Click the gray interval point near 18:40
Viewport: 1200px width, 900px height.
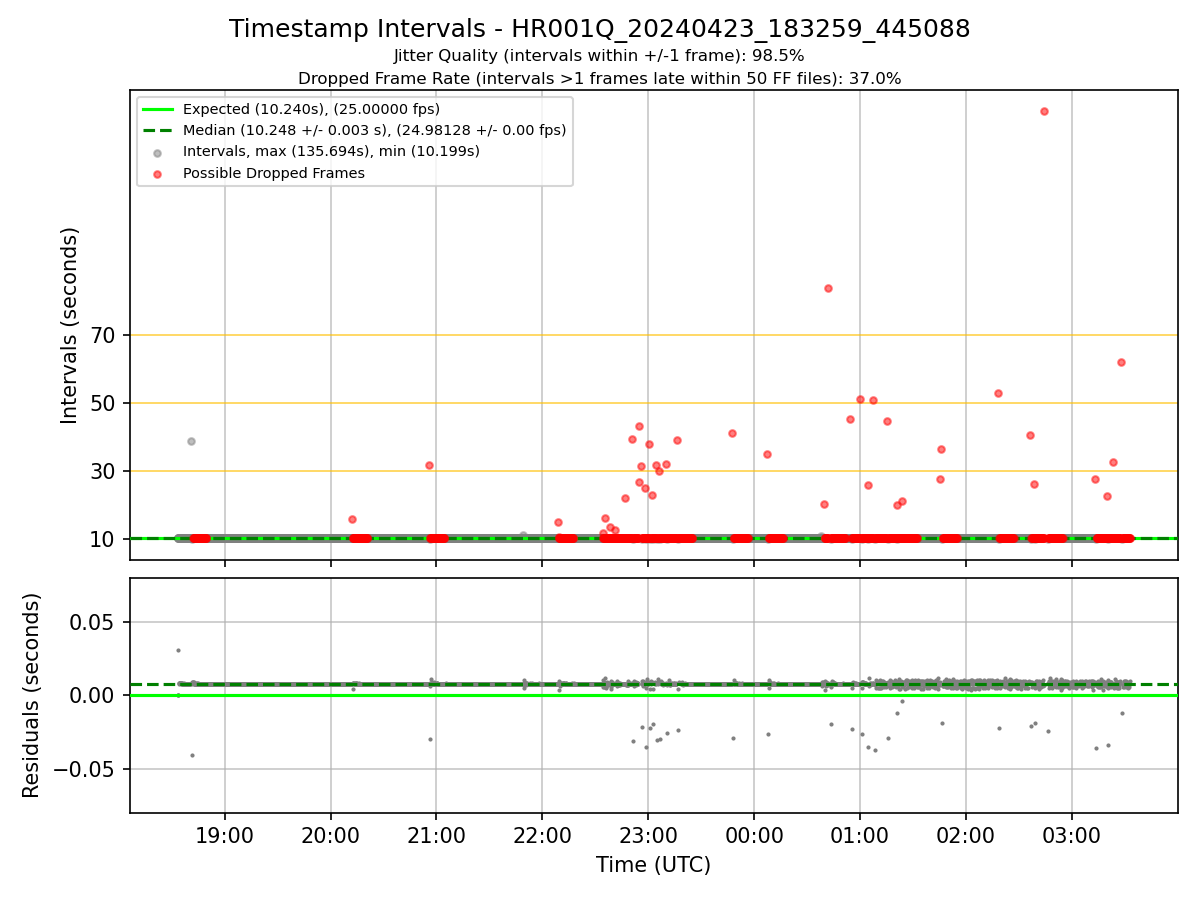click(x=191, y=441)
